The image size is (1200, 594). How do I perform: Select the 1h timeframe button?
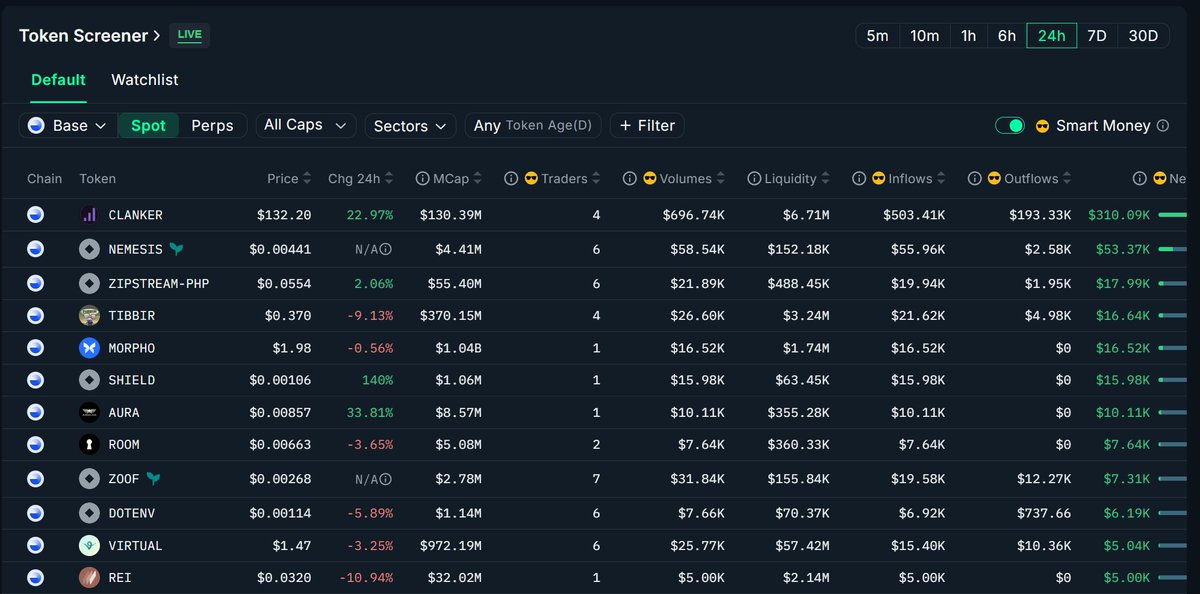968,36
